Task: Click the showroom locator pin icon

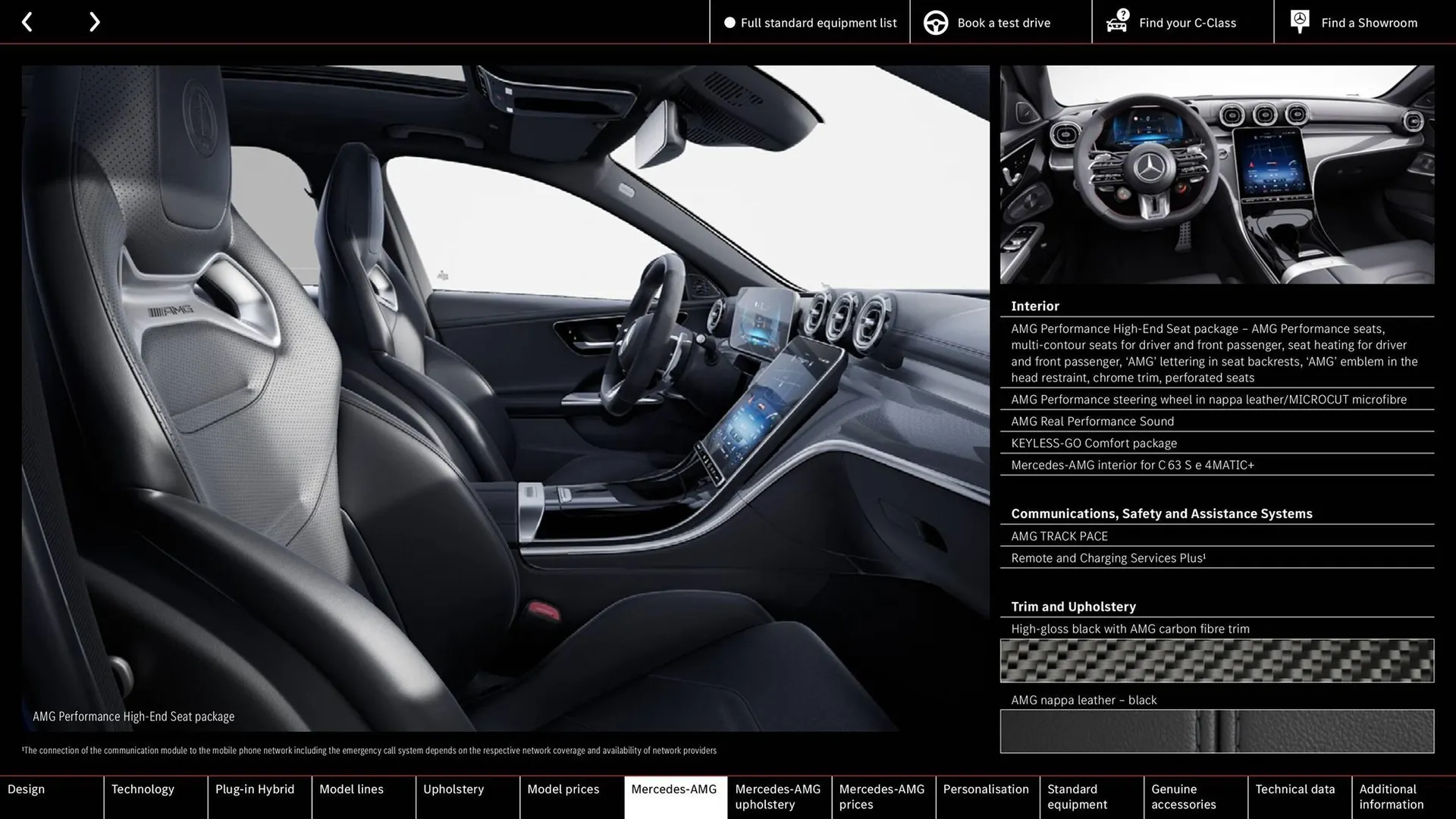Action: [x=1299, y=20]
